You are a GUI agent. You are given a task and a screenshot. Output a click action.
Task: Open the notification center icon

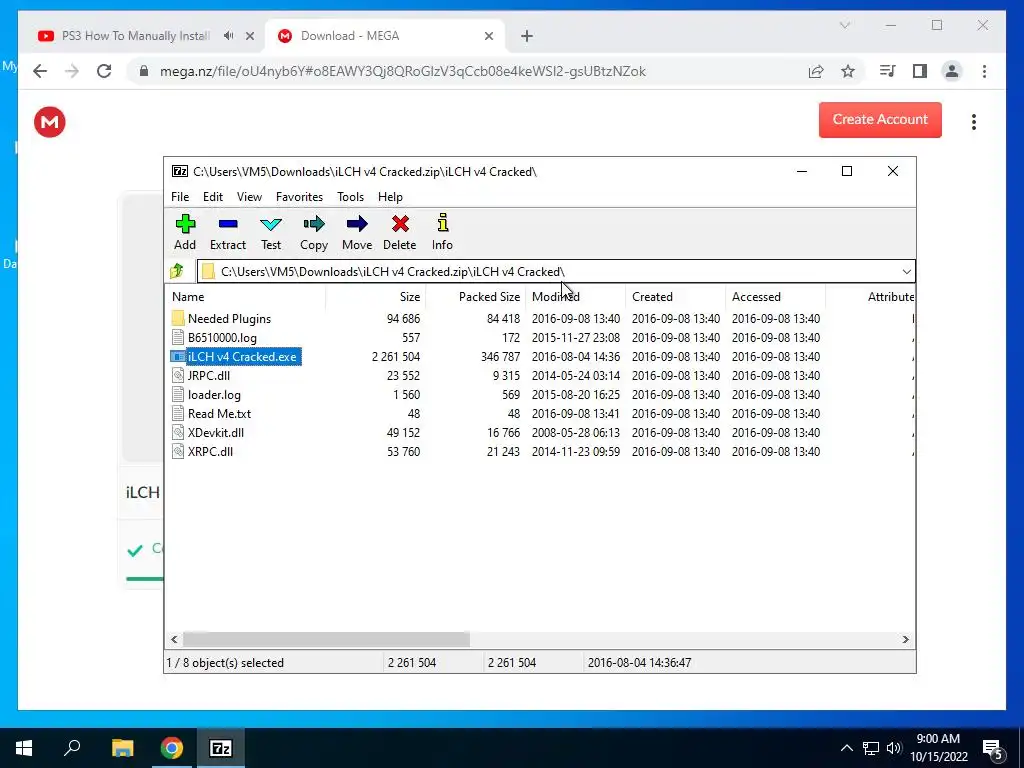[x=993, y=748]
